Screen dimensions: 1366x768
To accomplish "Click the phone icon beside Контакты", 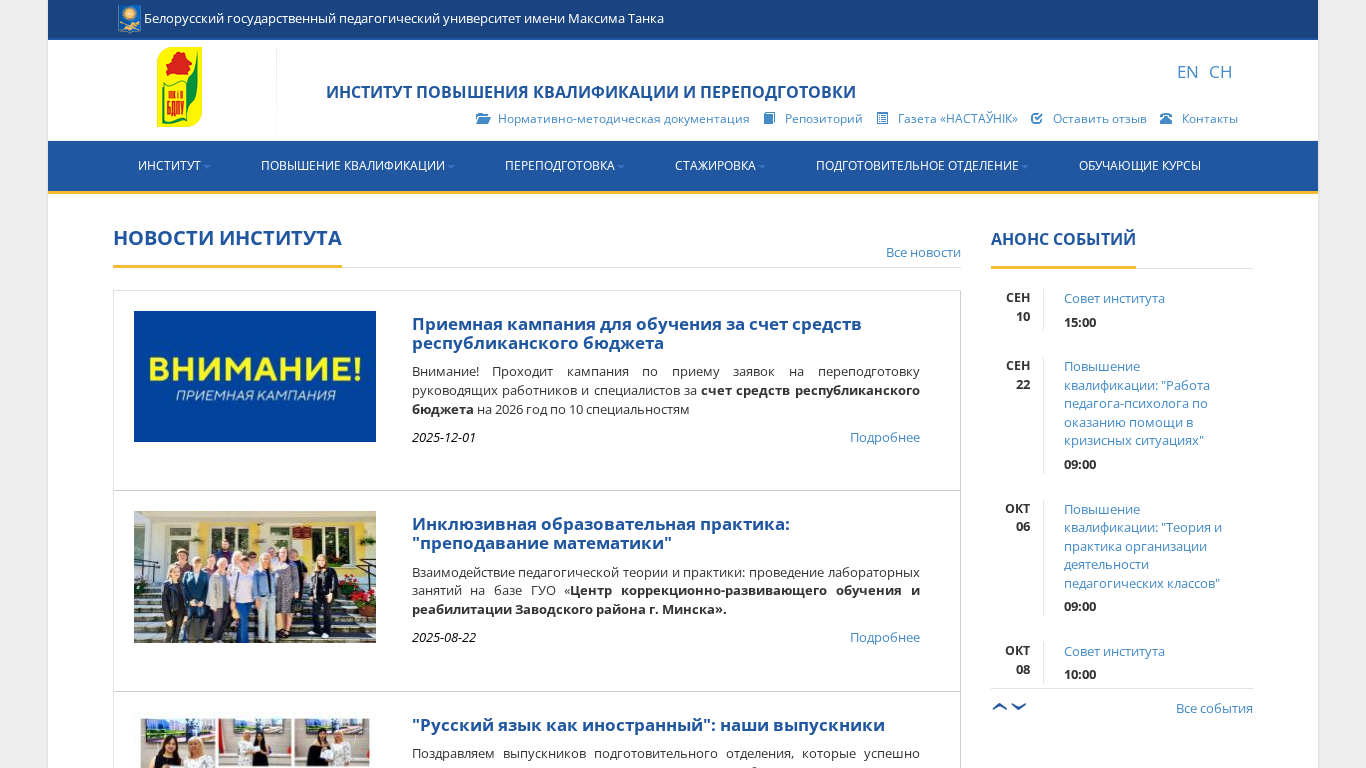I will click(x=1166, y=118).
